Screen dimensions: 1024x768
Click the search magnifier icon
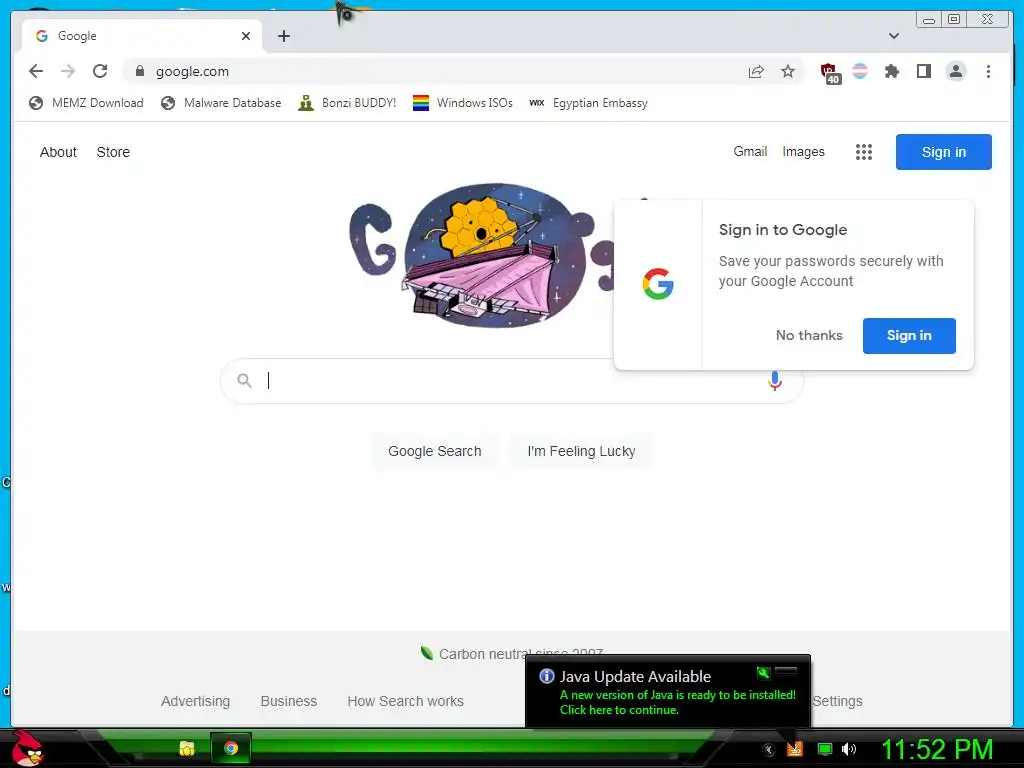point(244,381)
